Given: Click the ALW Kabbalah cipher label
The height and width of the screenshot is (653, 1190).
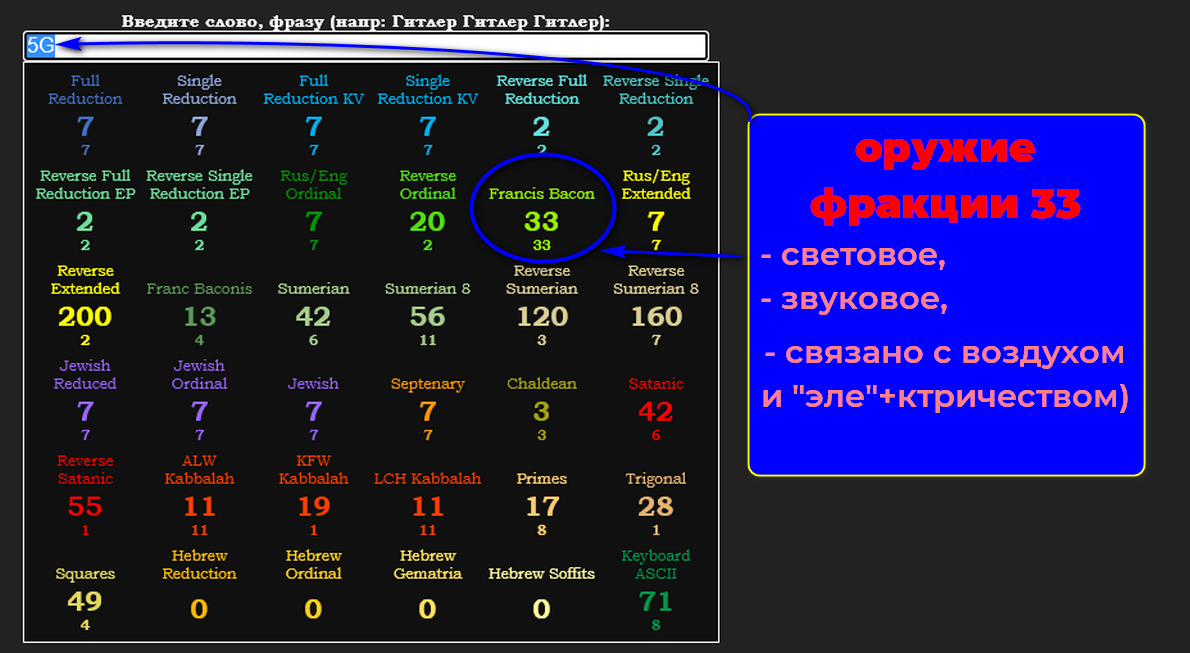Looking at the screenshot, I should (200, 469).
